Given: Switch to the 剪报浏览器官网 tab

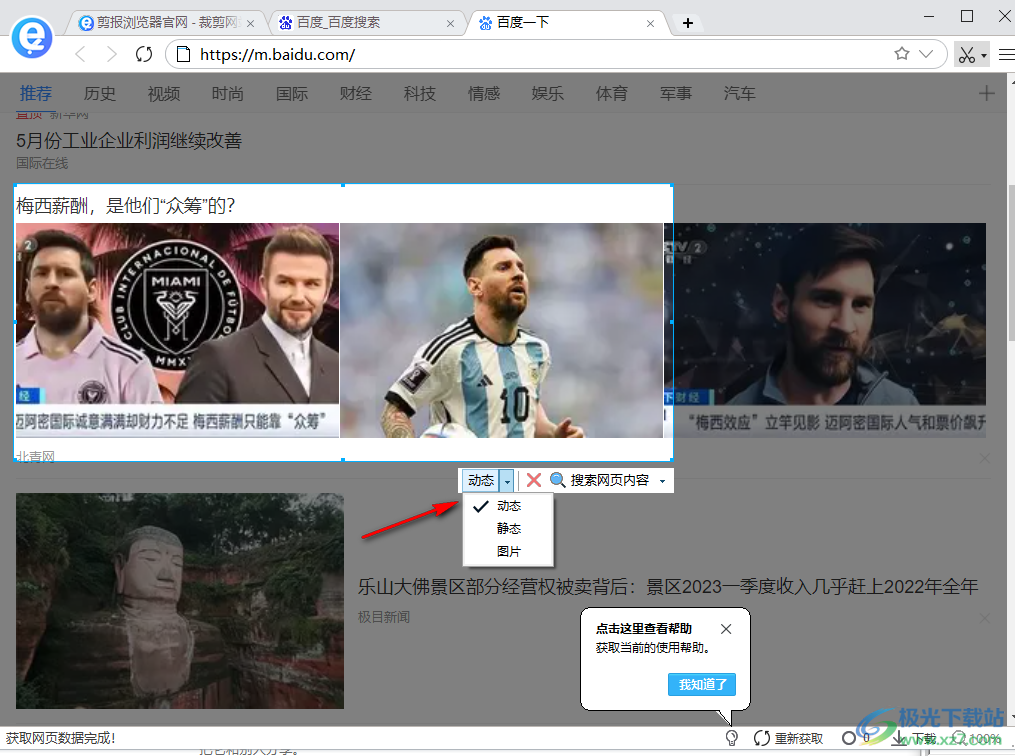Looking at the screenshot, I should tap(167, 23).
